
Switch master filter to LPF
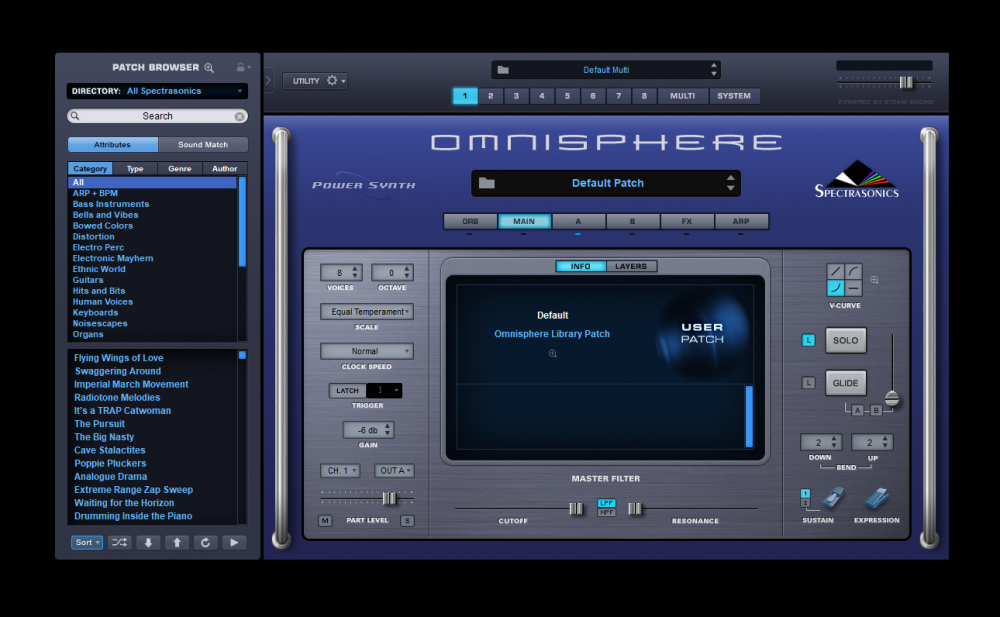tap(606, 503)
